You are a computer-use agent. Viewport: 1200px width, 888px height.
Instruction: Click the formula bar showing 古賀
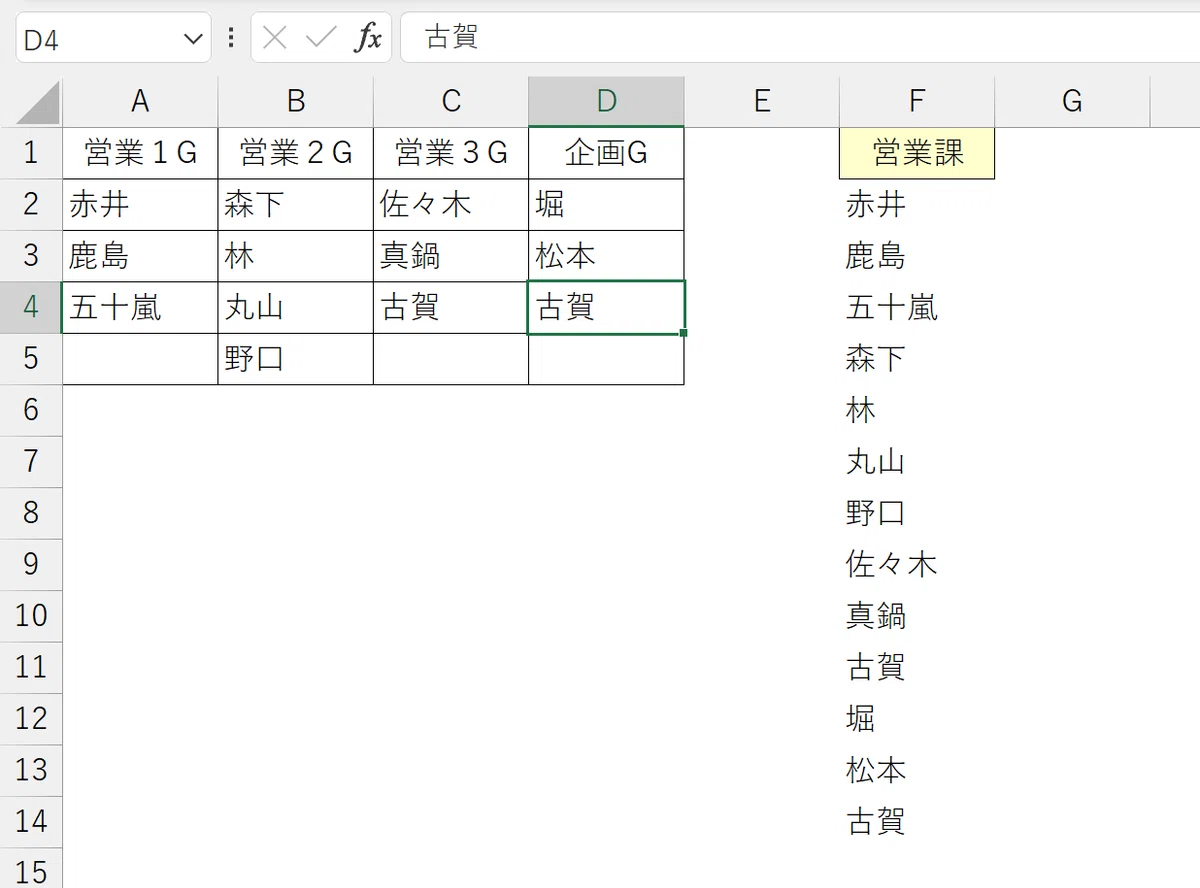[x=800, y=38]
